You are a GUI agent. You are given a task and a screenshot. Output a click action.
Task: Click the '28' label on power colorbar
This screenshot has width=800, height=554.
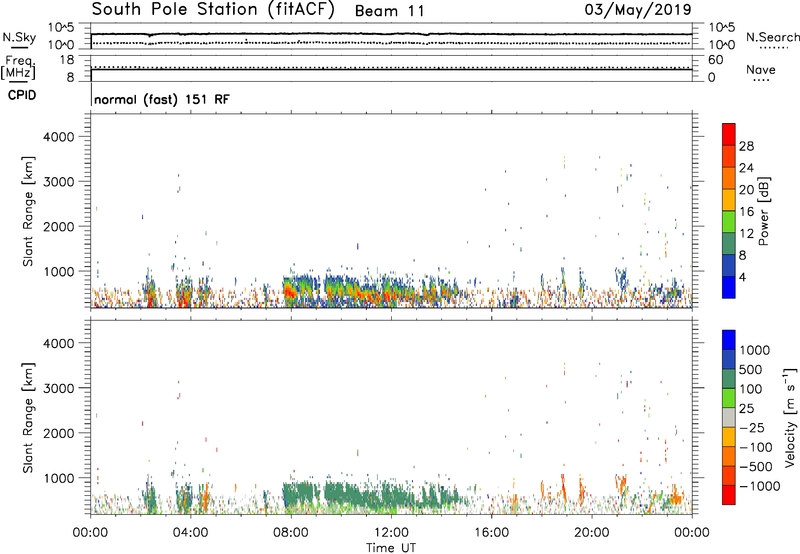click(746, 146)
